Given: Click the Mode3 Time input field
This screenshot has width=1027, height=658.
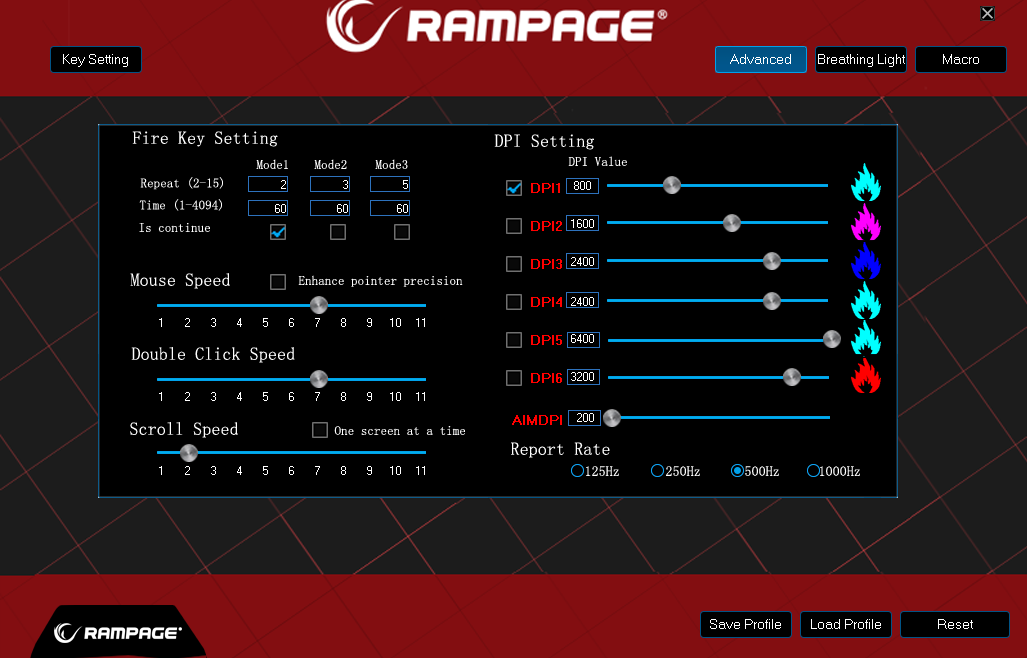Looking at the screenshot, I should tap(390, 208).
